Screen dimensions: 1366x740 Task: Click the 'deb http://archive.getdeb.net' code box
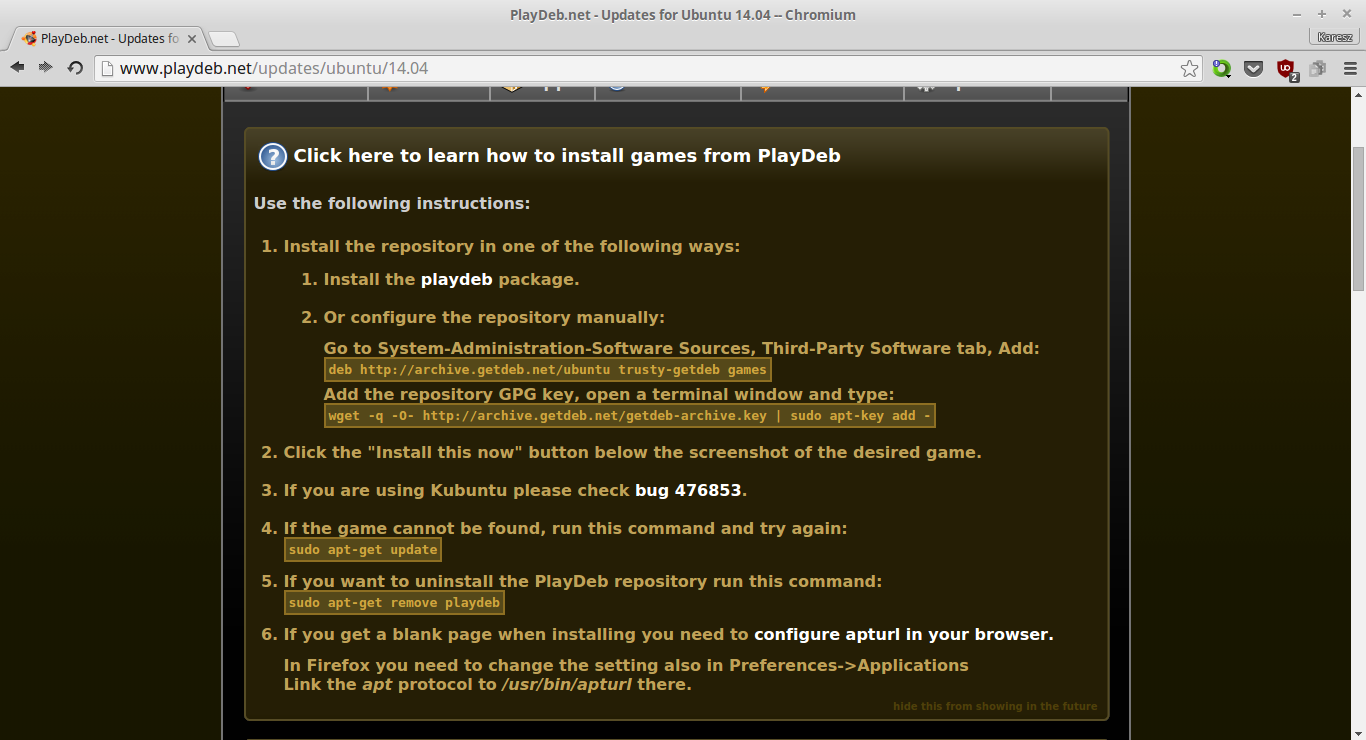547,370
